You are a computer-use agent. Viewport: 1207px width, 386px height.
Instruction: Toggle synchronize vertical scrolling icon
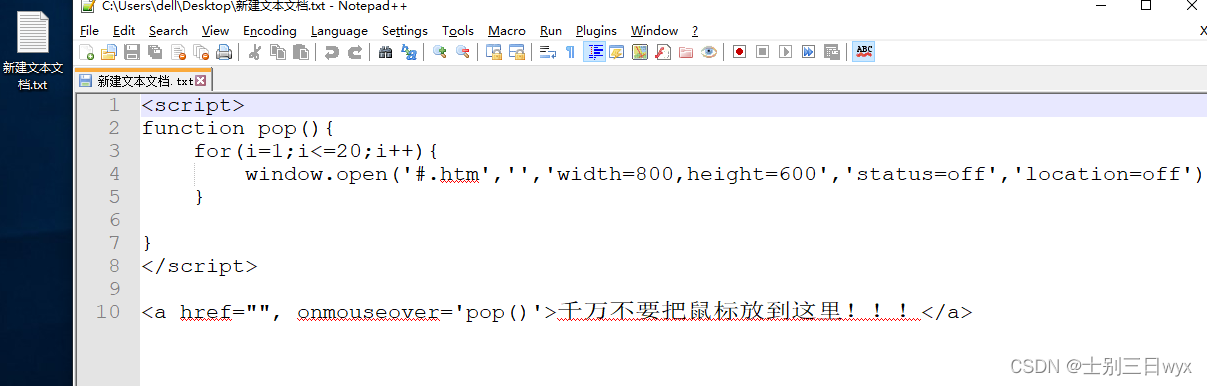pyautogui.click(x=493, y=52)
